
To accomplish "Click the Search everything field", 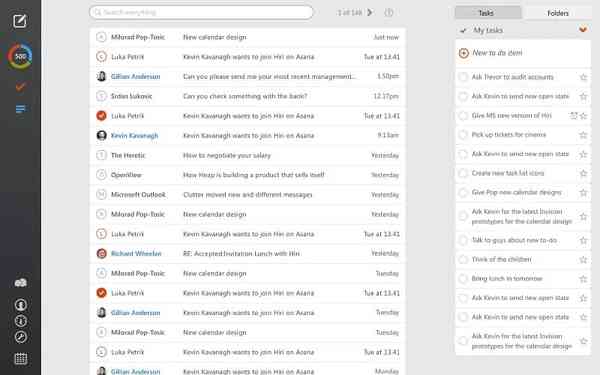I will pyautogui.click(x=201, y=12).
